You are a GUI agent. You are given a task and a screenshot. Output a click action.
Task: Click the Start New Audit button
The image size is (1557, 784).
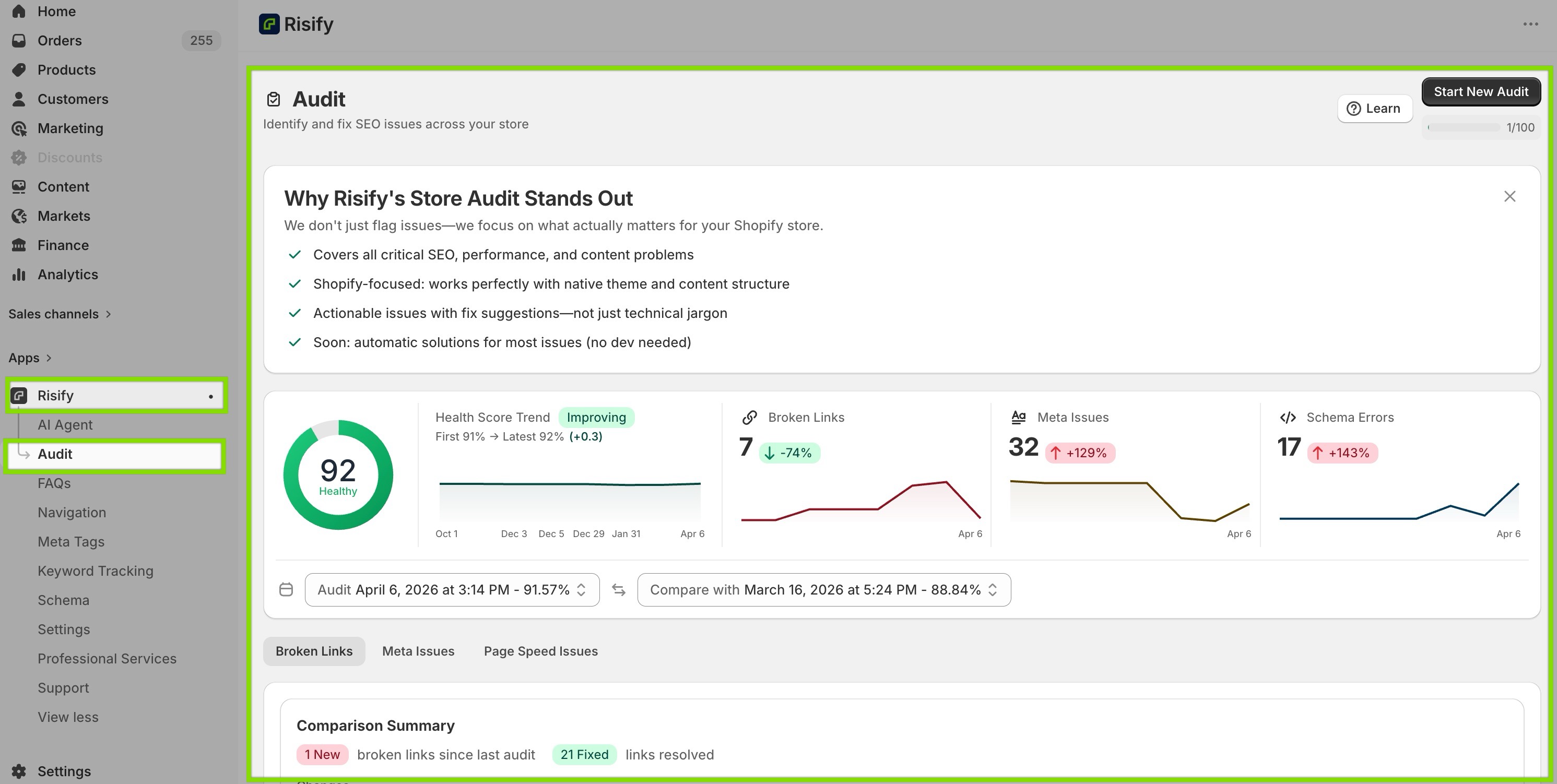[x=1481, y=92]
